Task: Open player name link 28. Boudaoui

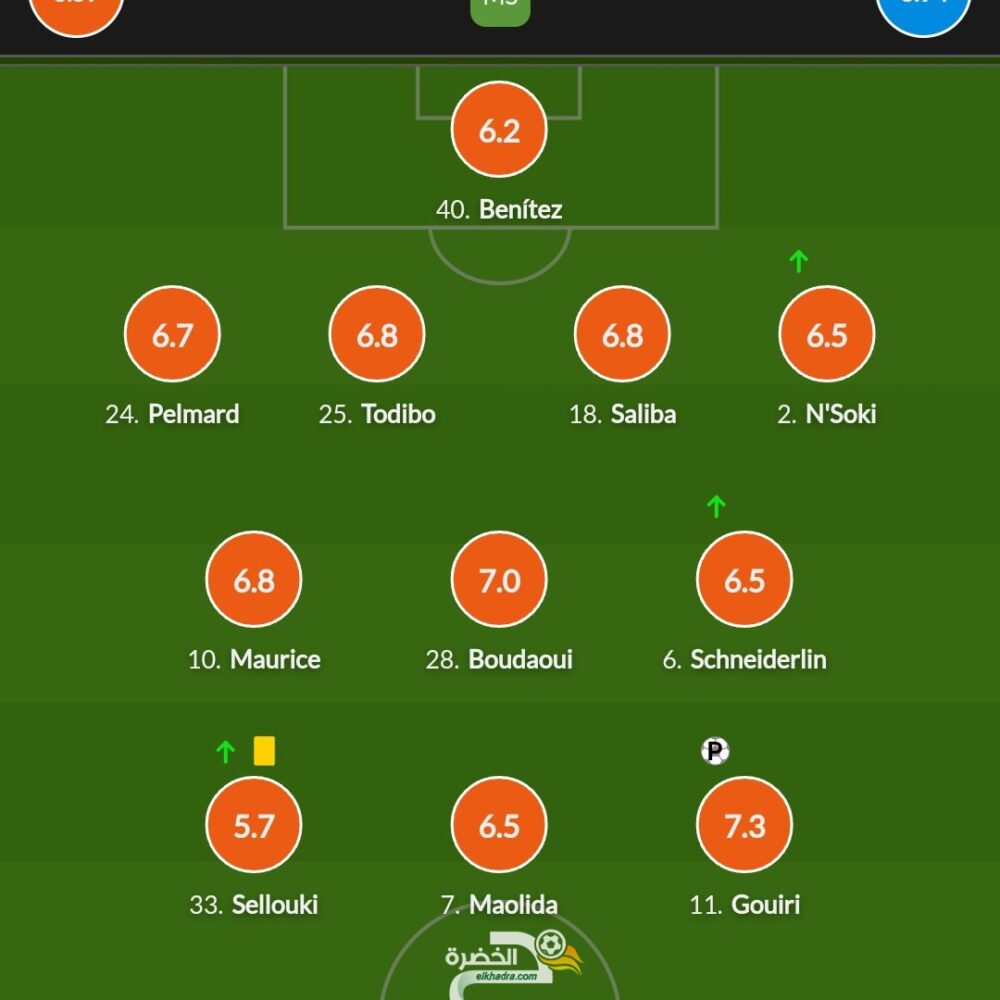Action: 499,659
